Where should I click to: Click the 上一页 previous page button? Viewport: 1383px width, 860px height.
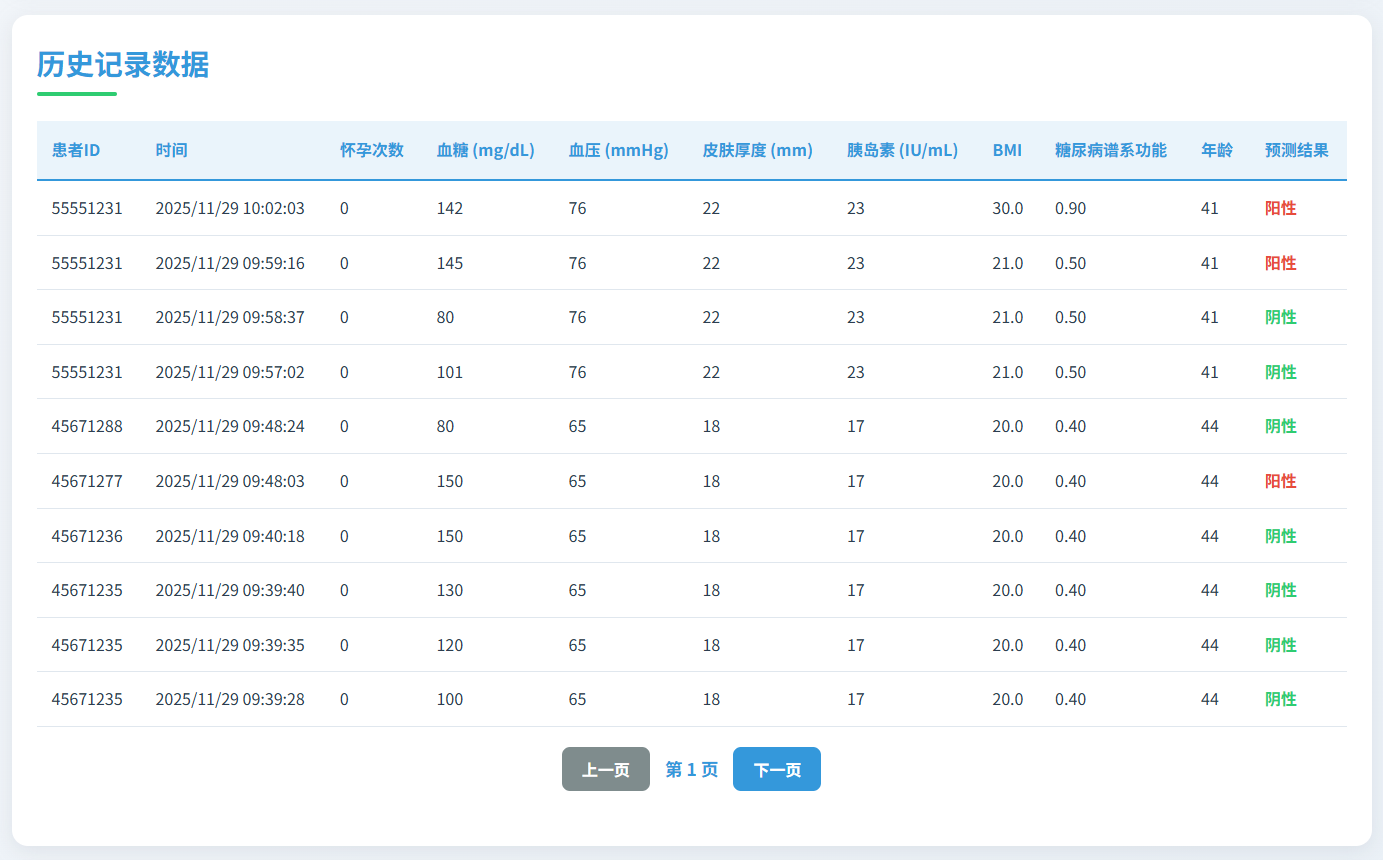(x=605, y=769)
